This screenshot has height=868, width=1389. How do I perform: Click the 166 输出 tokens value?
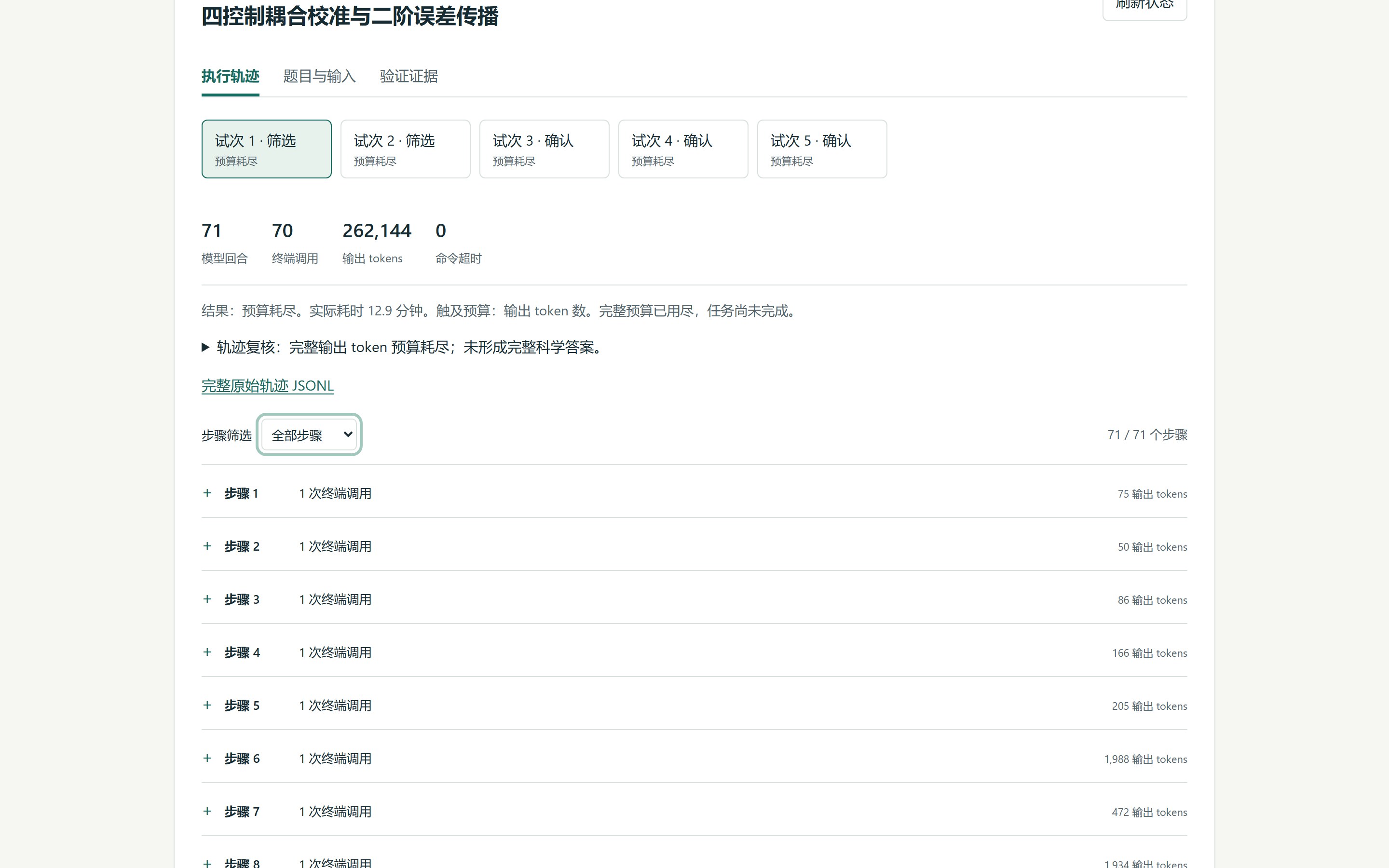click(1150, 653)
